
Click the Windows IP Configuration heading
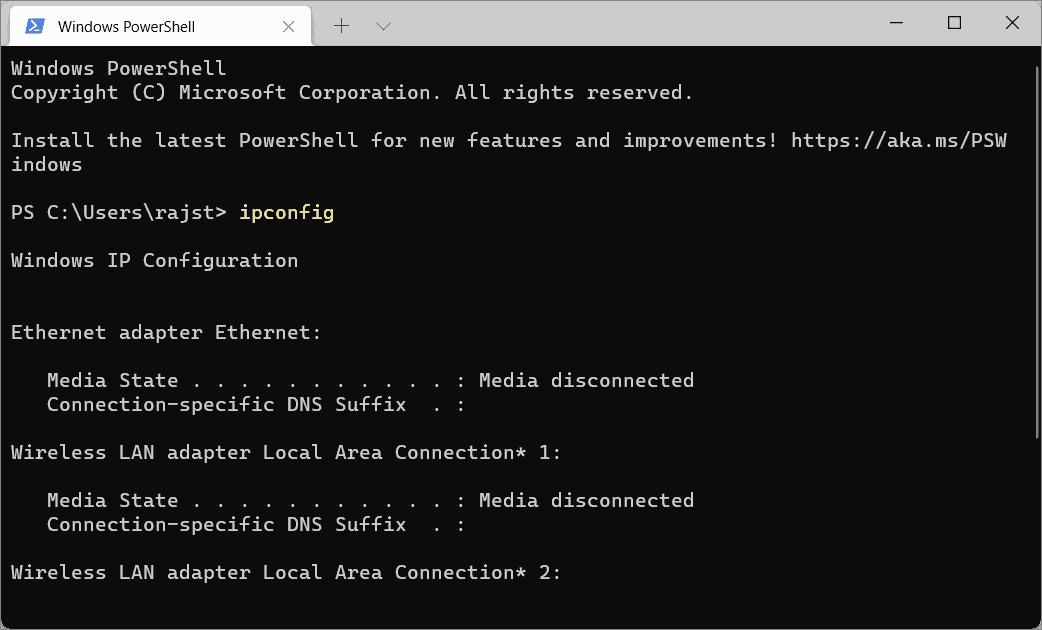[153, 260]
